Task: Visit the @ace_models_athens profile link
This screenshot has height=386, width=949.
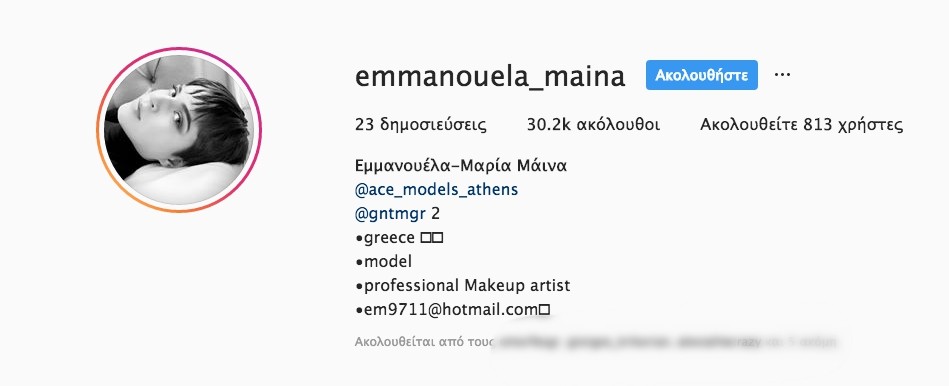Action: [x=436, y=189]
